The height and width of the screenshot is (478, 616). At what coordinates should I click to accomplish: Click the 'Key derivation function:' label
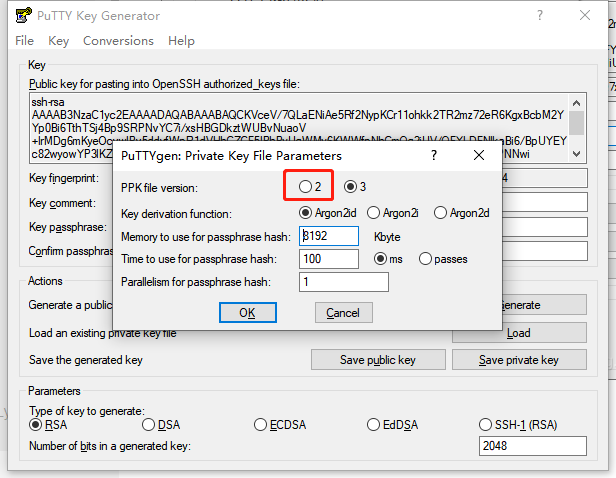pos(176,214)
